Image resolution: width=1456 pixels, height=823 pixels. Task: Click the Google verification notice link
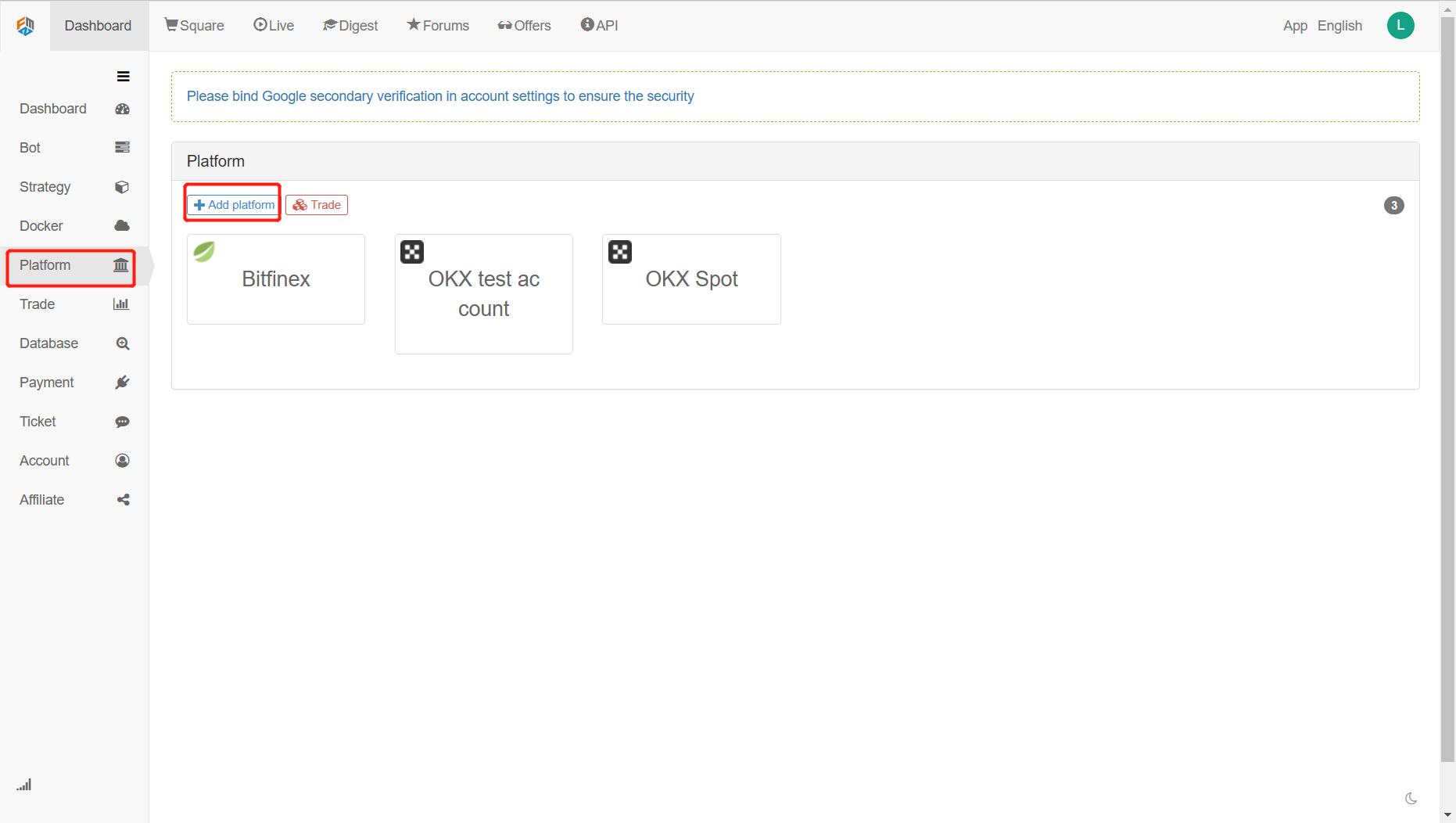pos(440,96)
